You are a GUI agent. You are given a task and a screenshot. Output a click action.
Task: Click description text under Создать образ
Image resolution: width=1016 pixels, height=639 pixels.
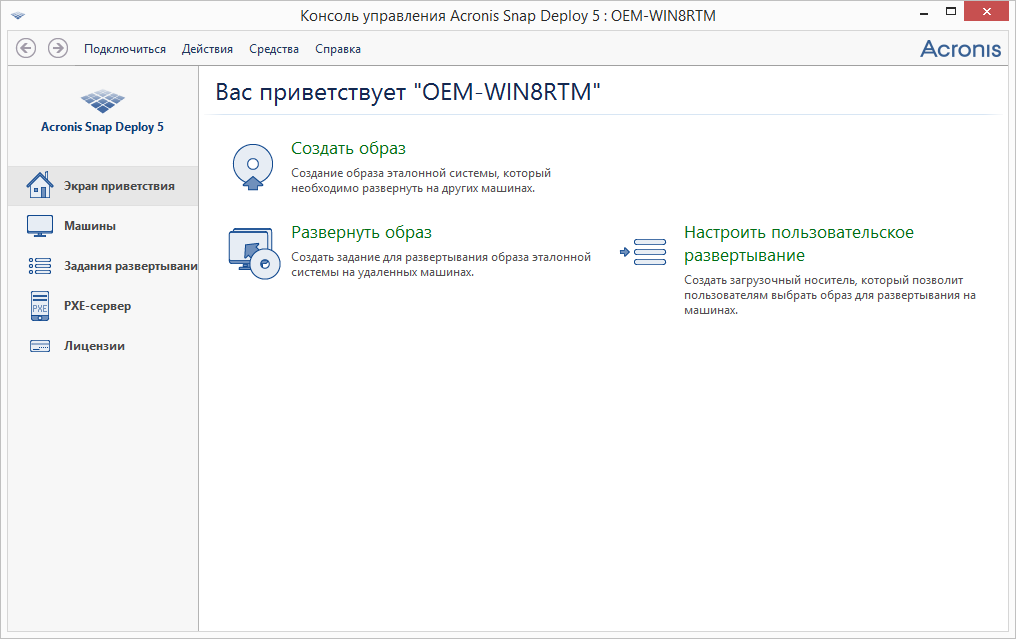coord(421,181)
